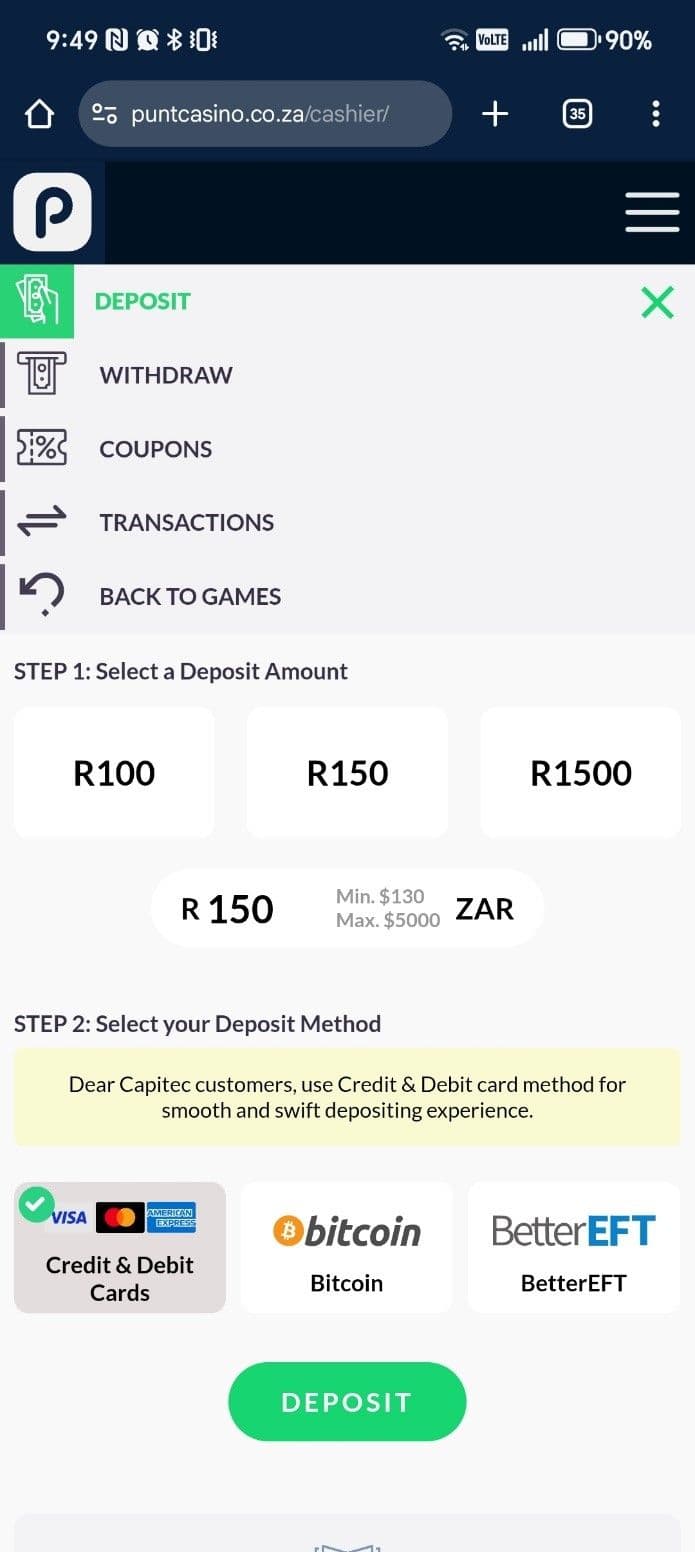Viewport: 695px width, 1552px height.
Task: Open the ZAR currency selector
Action: pyautogui.click(x=485, y=908)
